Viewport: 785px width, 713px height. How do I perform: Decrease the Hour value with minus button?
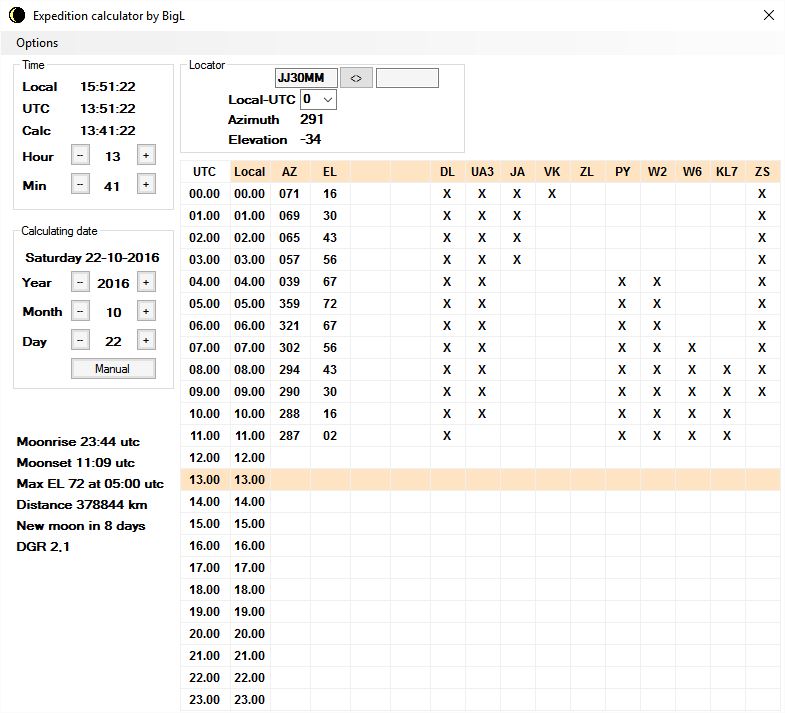(x=81, y=155)
